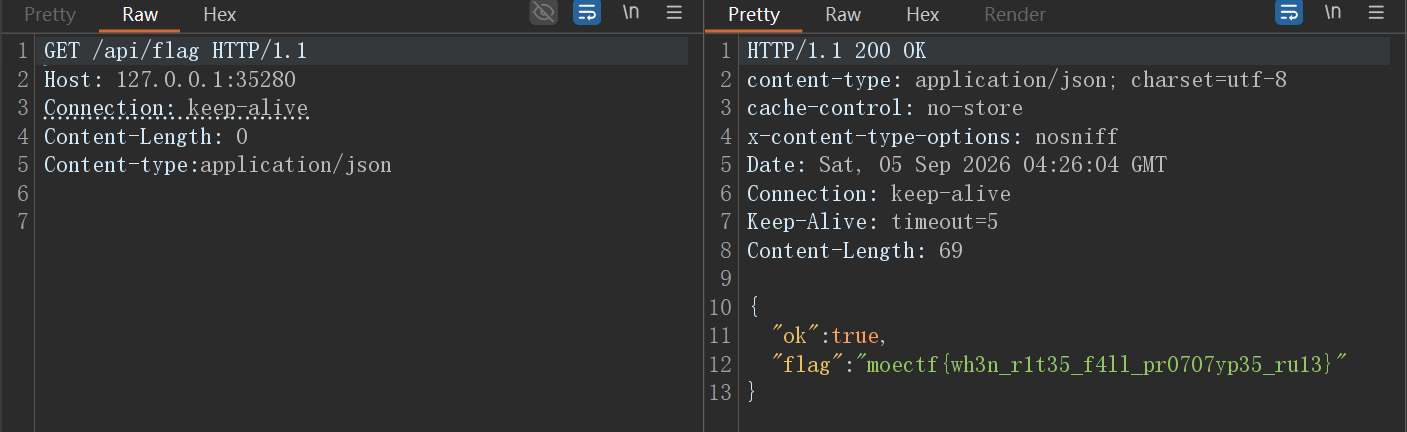Toggle line wrap icon in request panel
The width and height of the screenshot is (1407, 432).
click(x=587, y=13)
